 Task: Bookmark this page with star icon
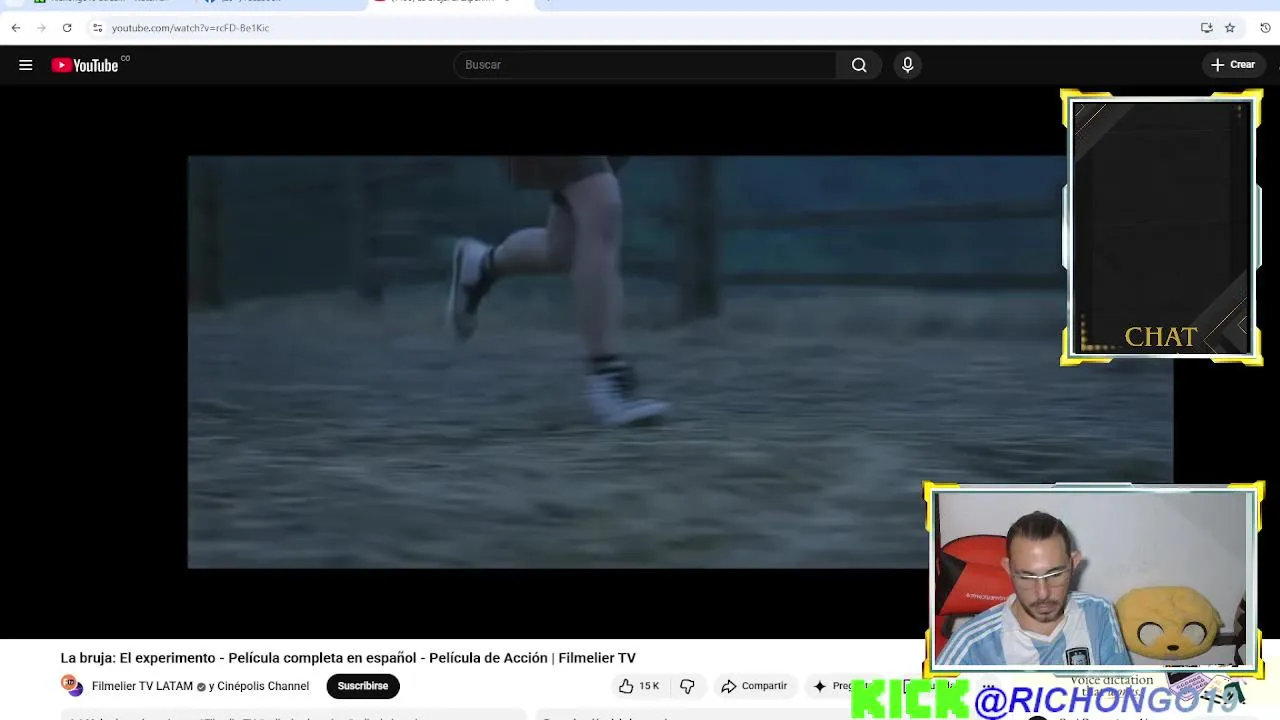[1230, 28]
